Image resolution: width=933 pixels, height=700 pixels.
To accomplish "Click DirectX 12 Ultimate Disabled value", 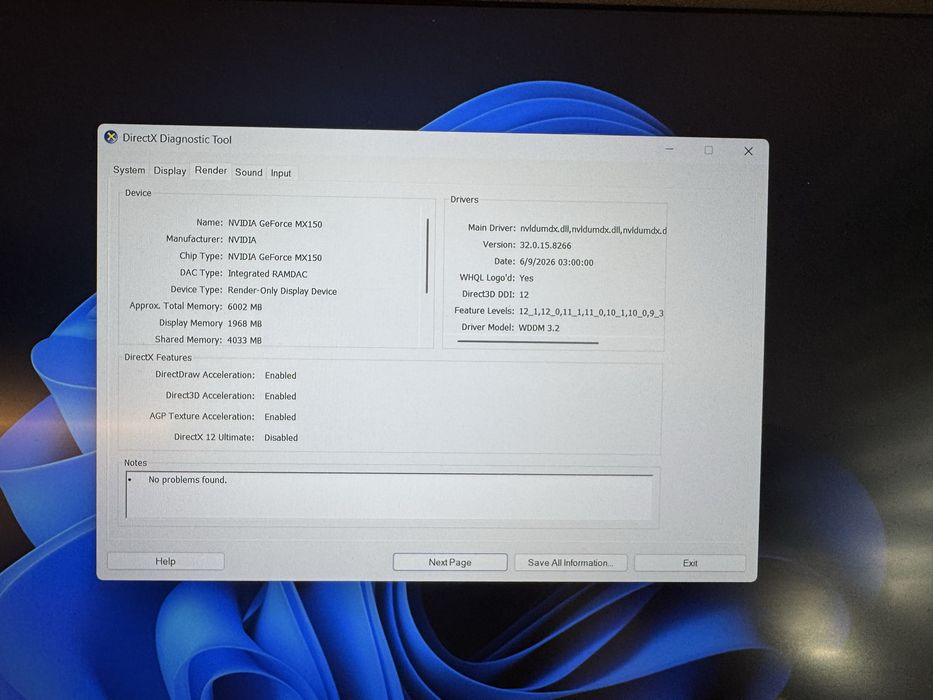I will point(281,438).
